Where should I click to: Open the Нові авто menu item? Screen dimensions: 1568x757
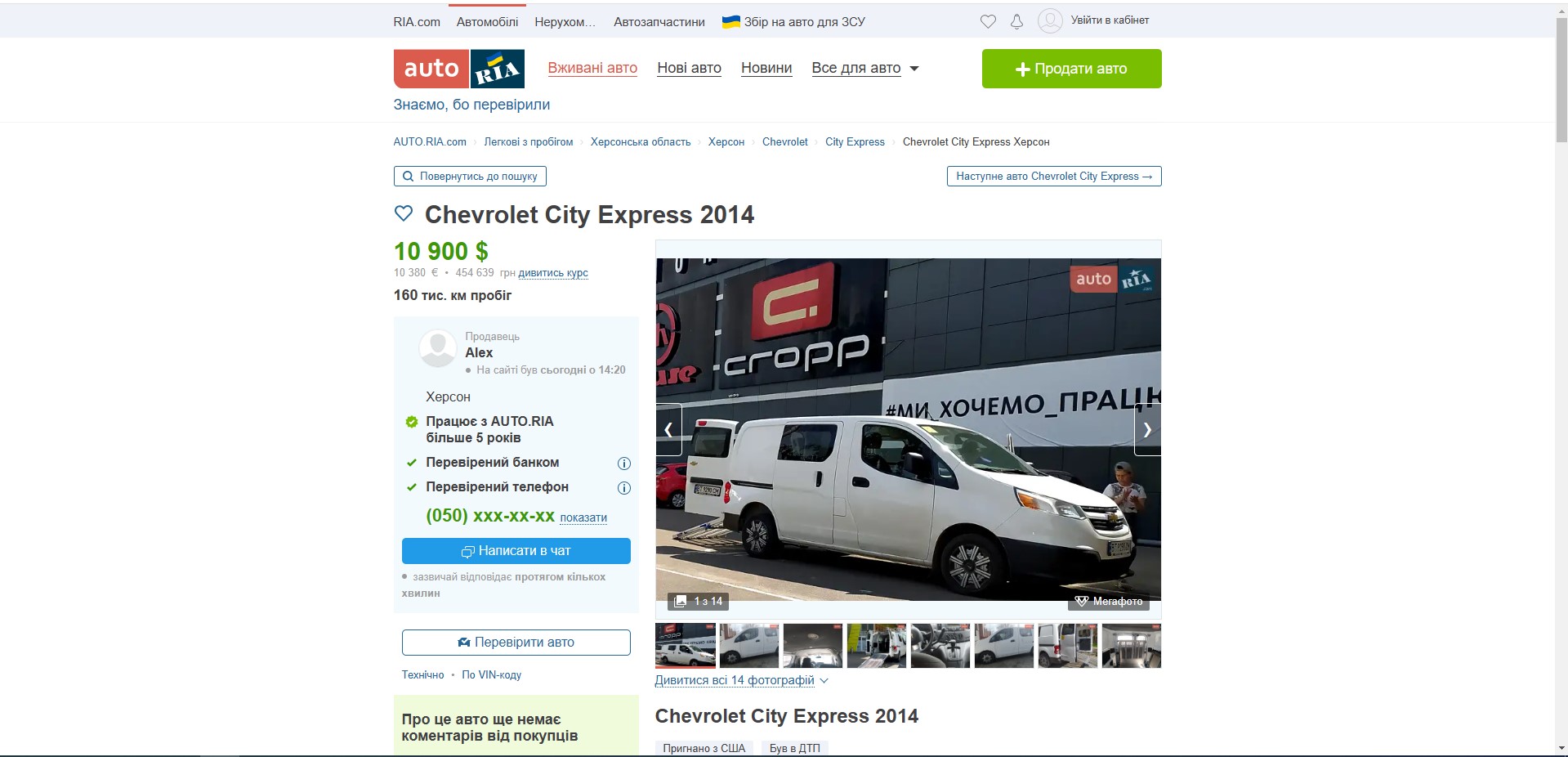click(689, 69)
